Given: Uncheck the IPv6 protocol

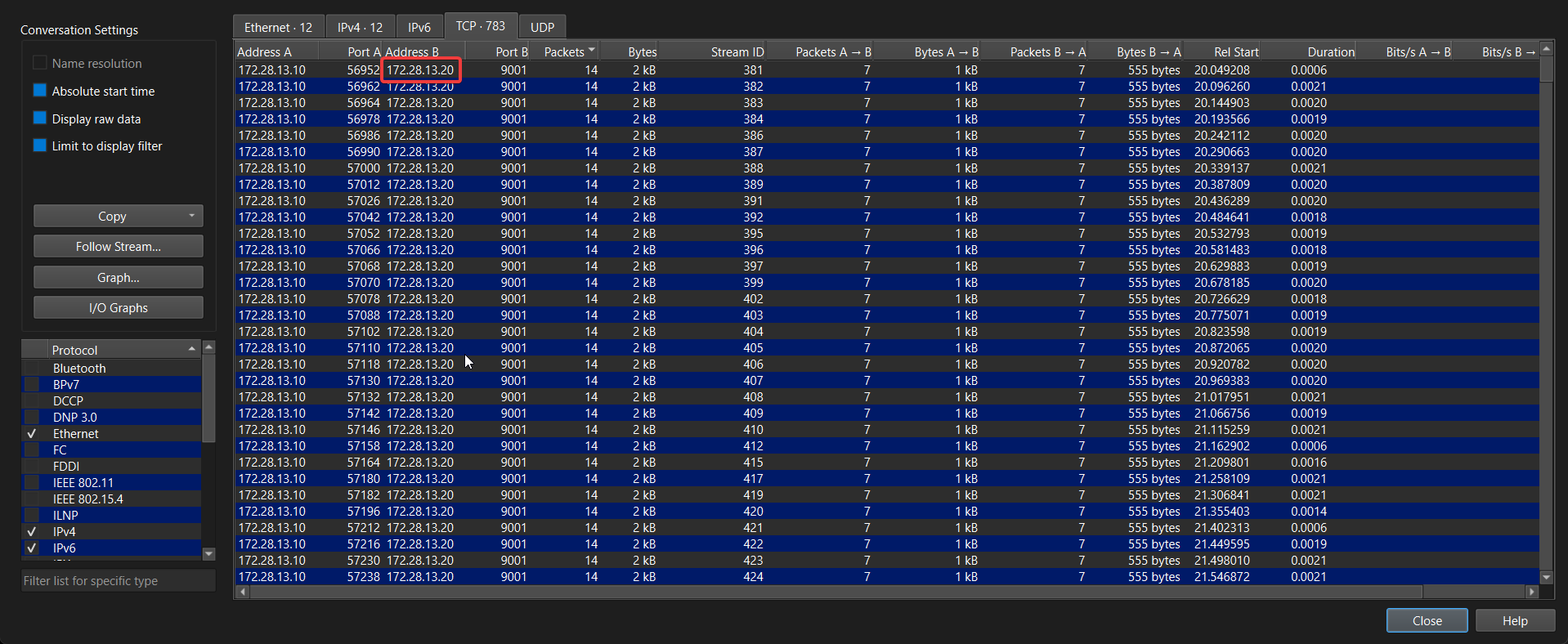Looking at the screenshot, I should (x=32, y=548).
